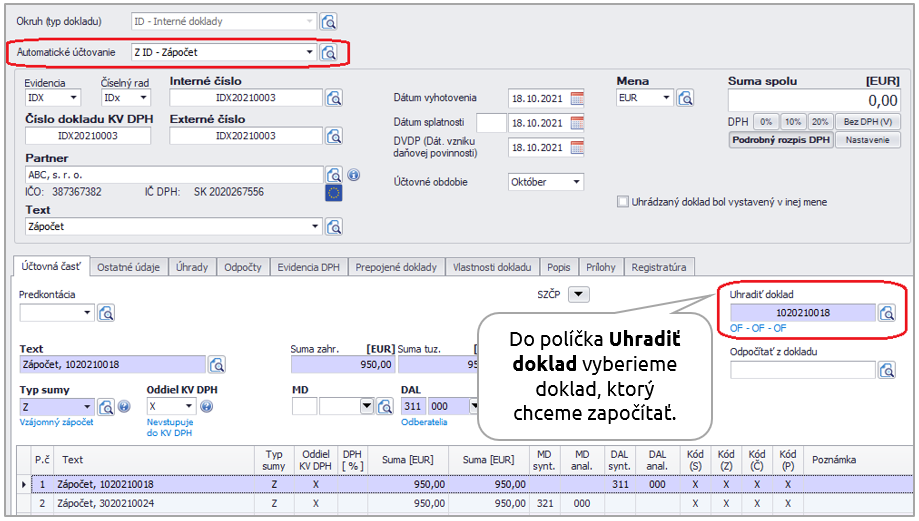
Task: Click info icon next to Partner field
Action: 353,175
